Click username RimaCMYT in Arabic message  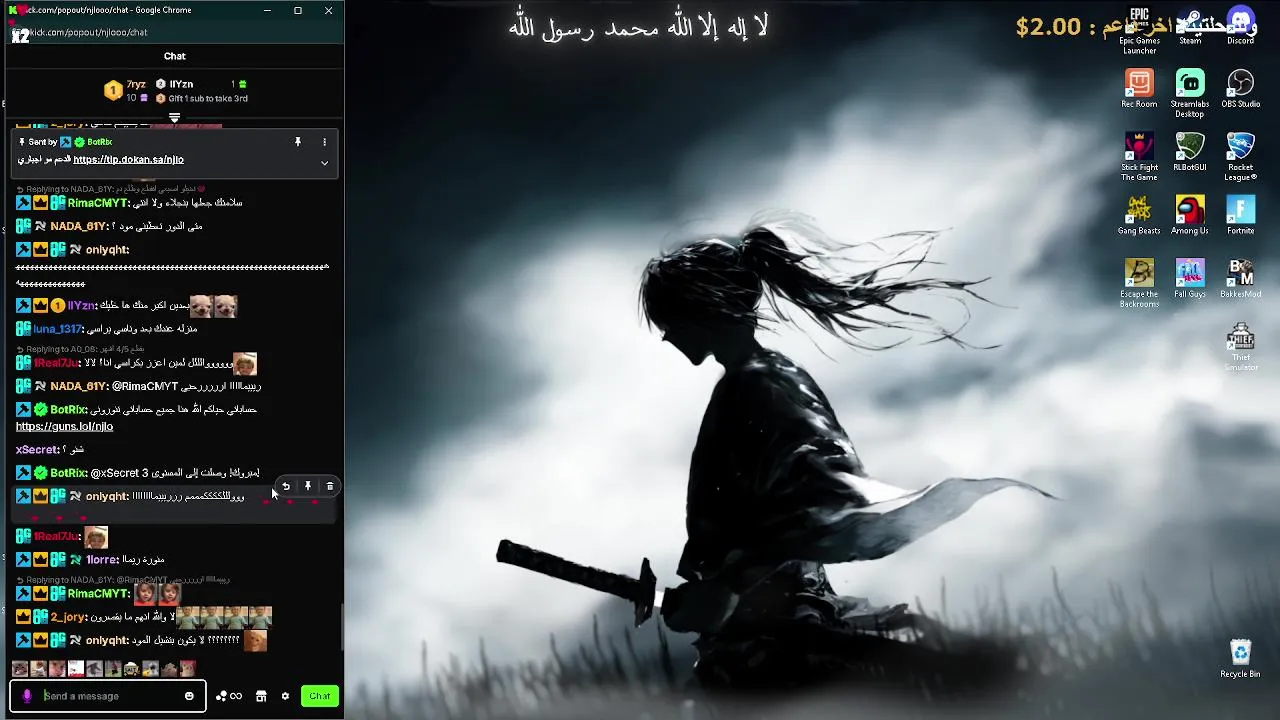point(98,203)
